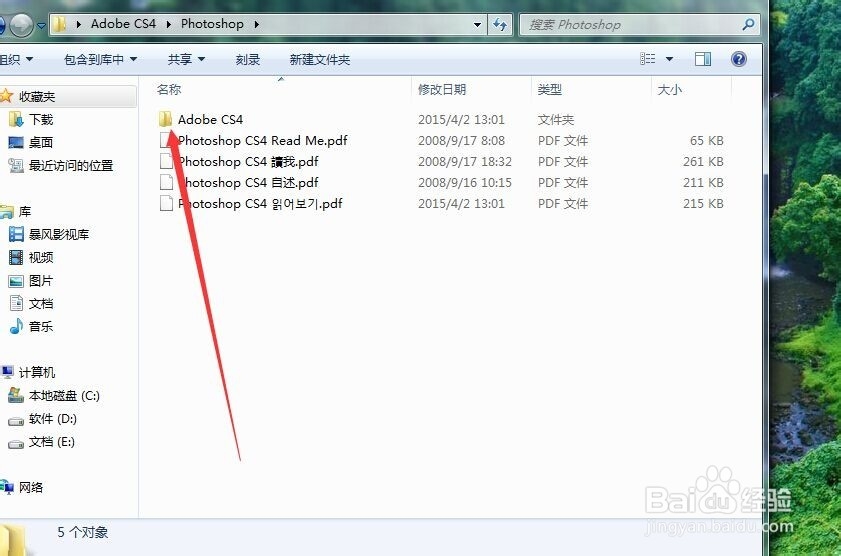Image resolution: width=841 pixels, height=556 pixels.
Task: Click the 文件夹 type cell
Action: click(556, 119)
